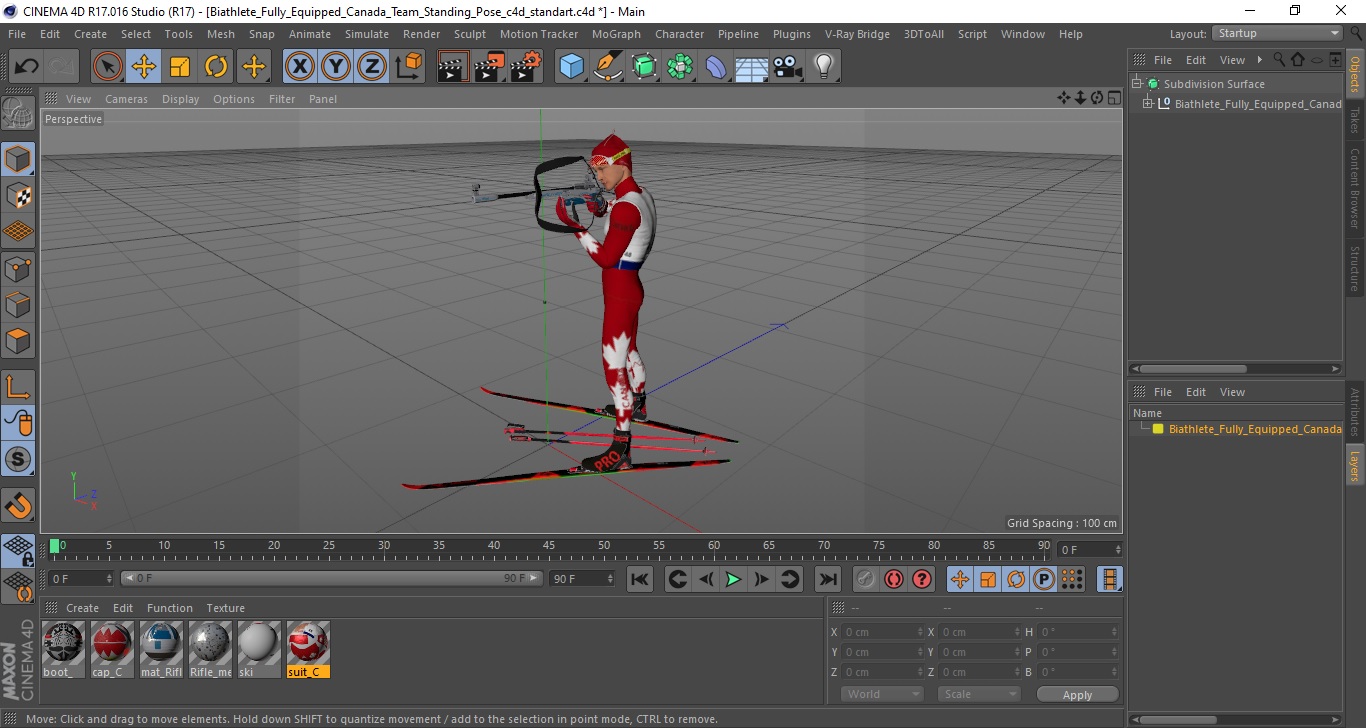Open the MoGraph menu

point(616,34)
